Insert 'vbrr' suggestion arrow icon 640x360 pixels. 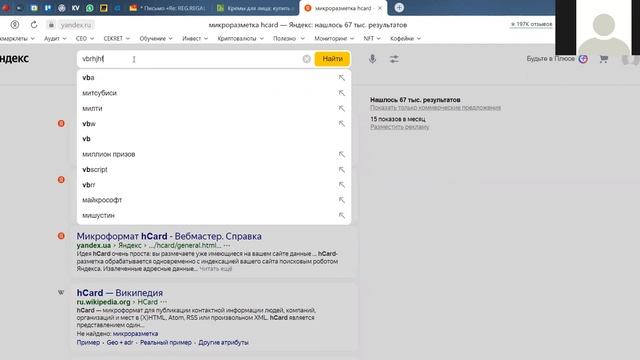click(x=342, y=185)
